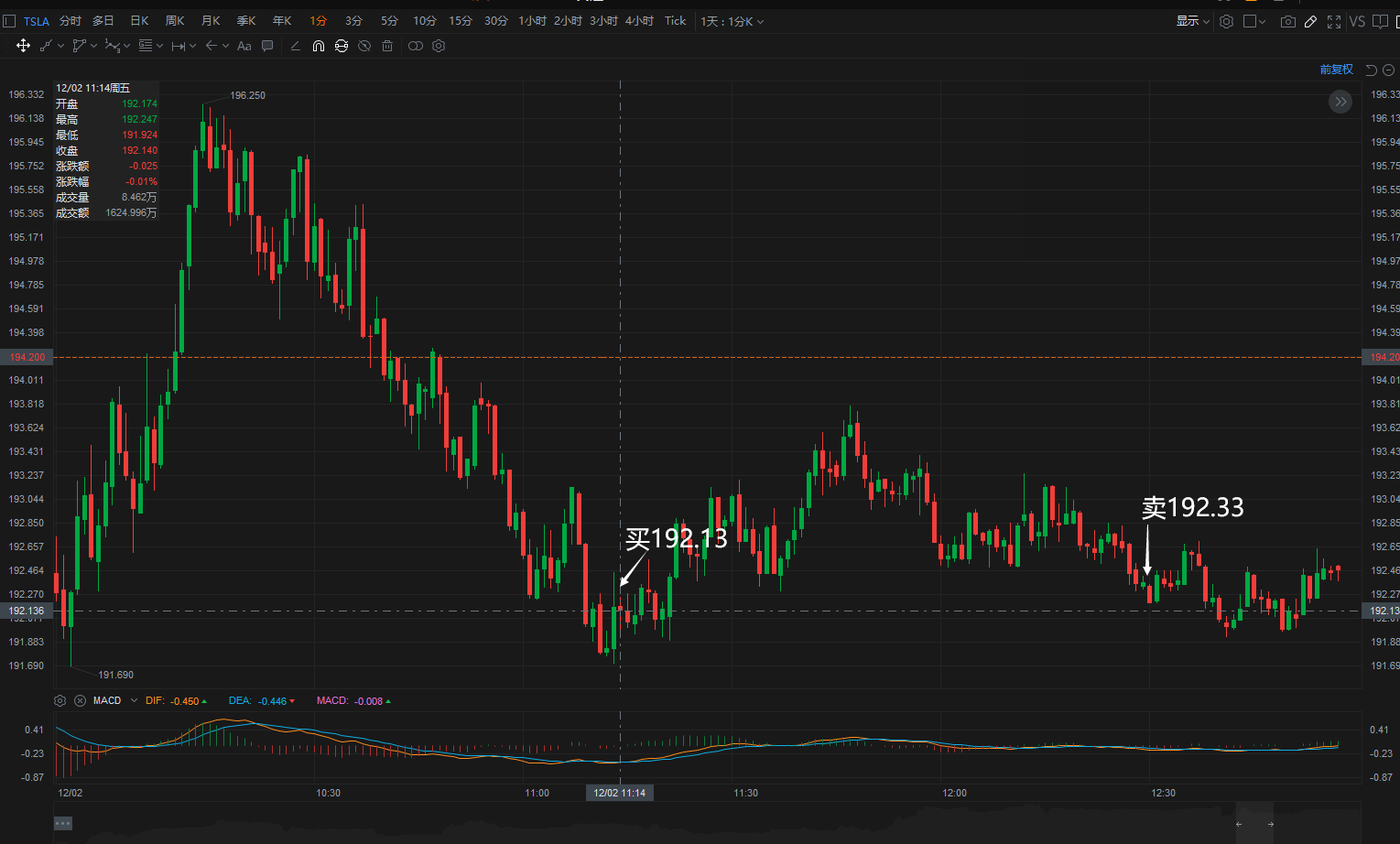Switch to the 4小时 period tab
The height and width of the screenshot is (844, 1400).
[639, 21]
